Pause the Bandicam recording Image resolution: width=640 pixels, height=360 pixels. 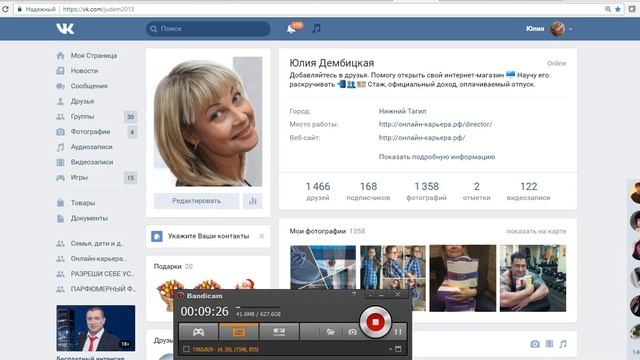(398, 332)
